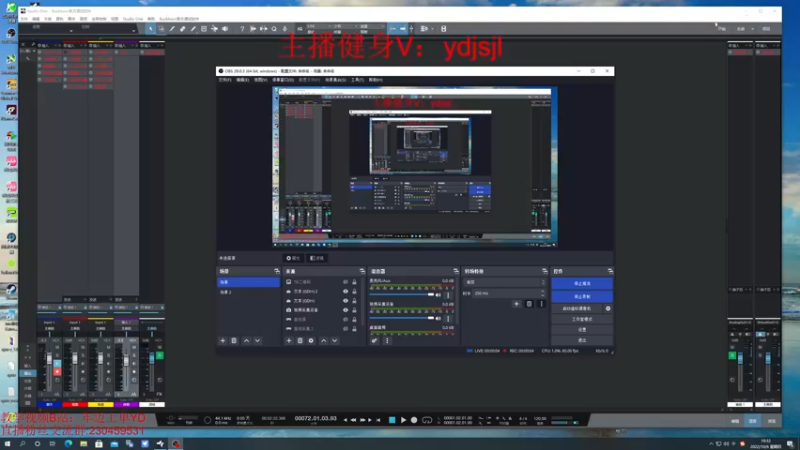Image resolution: width=800 pixels, height=450 pixels.
Task: Toggle visibility of the first source row
Action: click(345, 282)
